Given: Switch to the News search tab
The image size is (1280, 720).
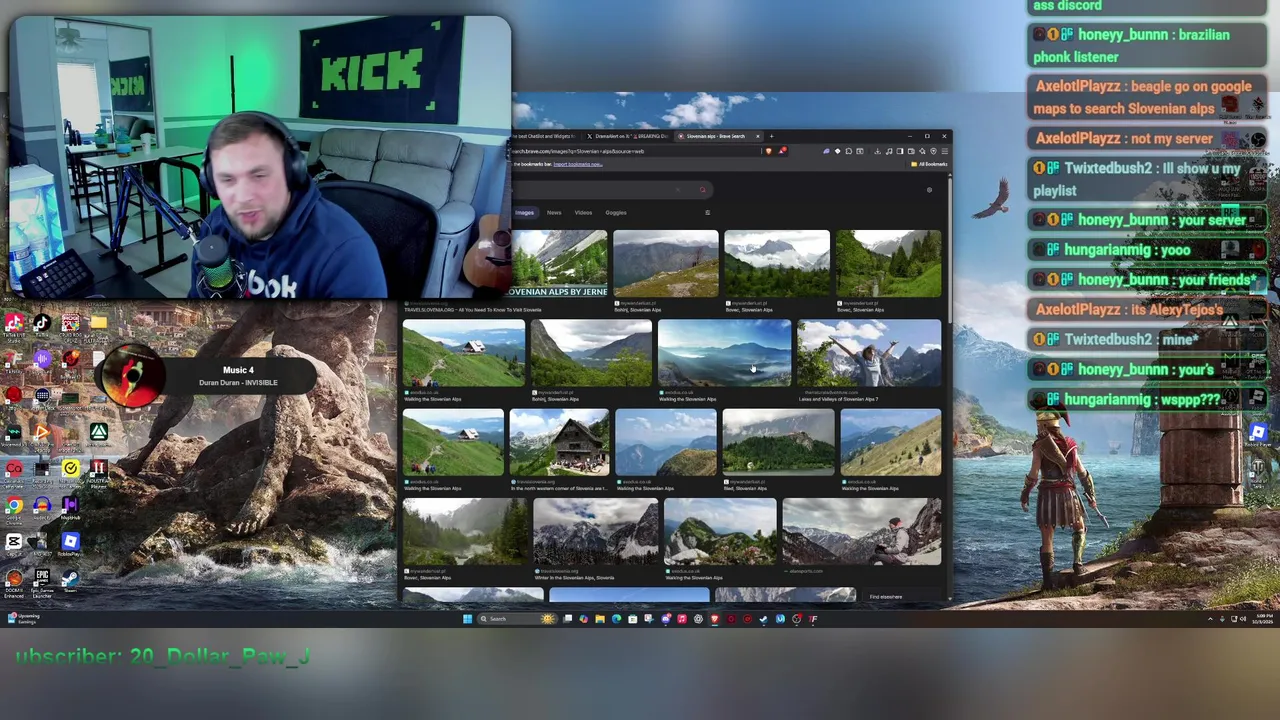Looking at the screenshot, I should [554, 213].
